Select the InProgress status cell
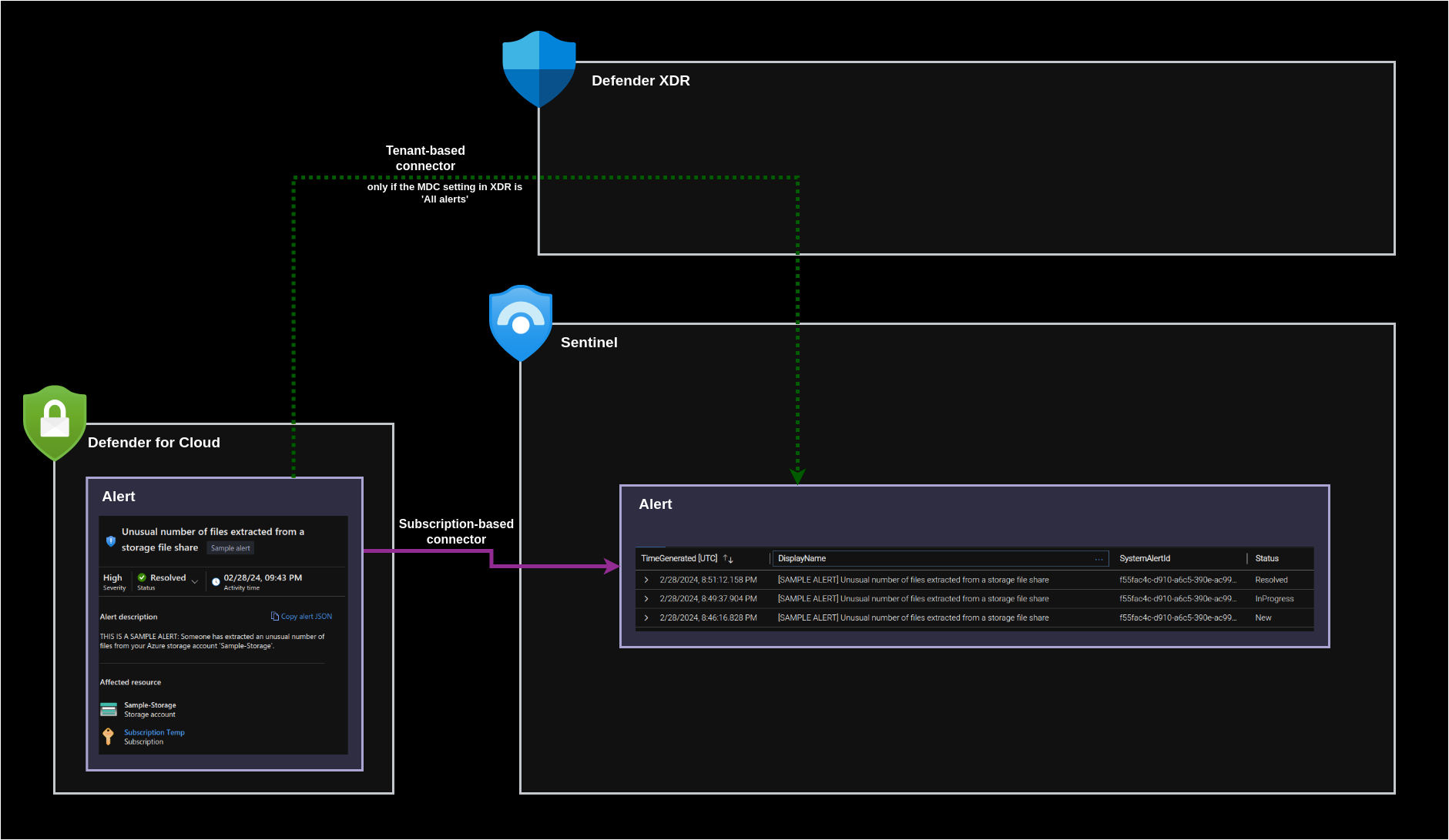The image size is (1449, 840). click(x=1274, y=599)
